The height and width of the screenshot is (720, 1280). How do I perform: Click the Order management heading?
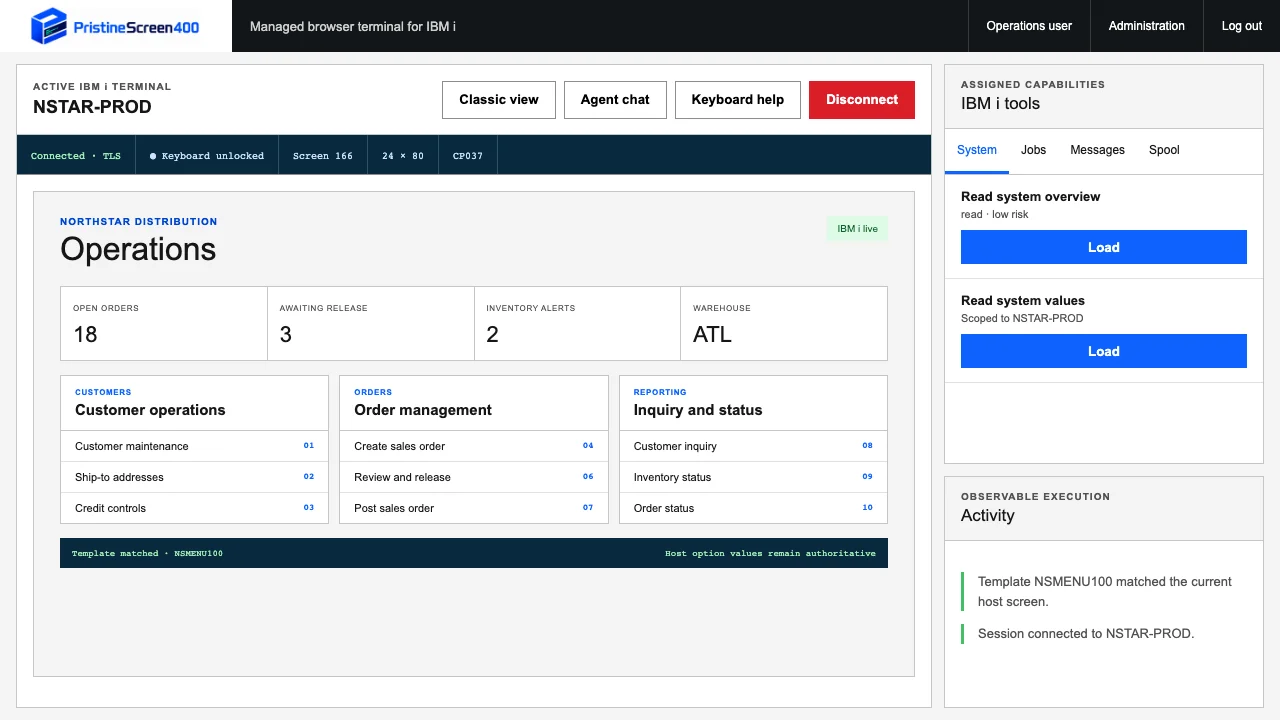[423, 410]
